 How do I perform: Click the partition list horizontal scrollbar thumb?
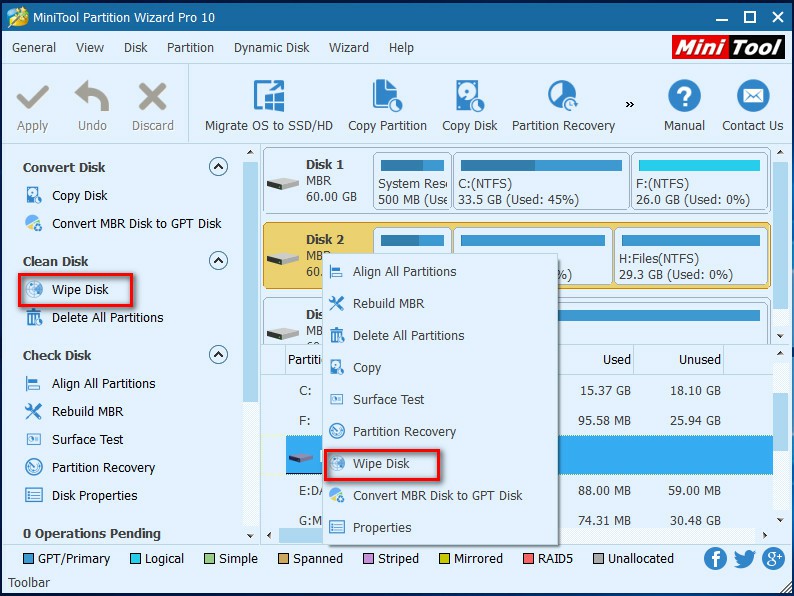301,535
